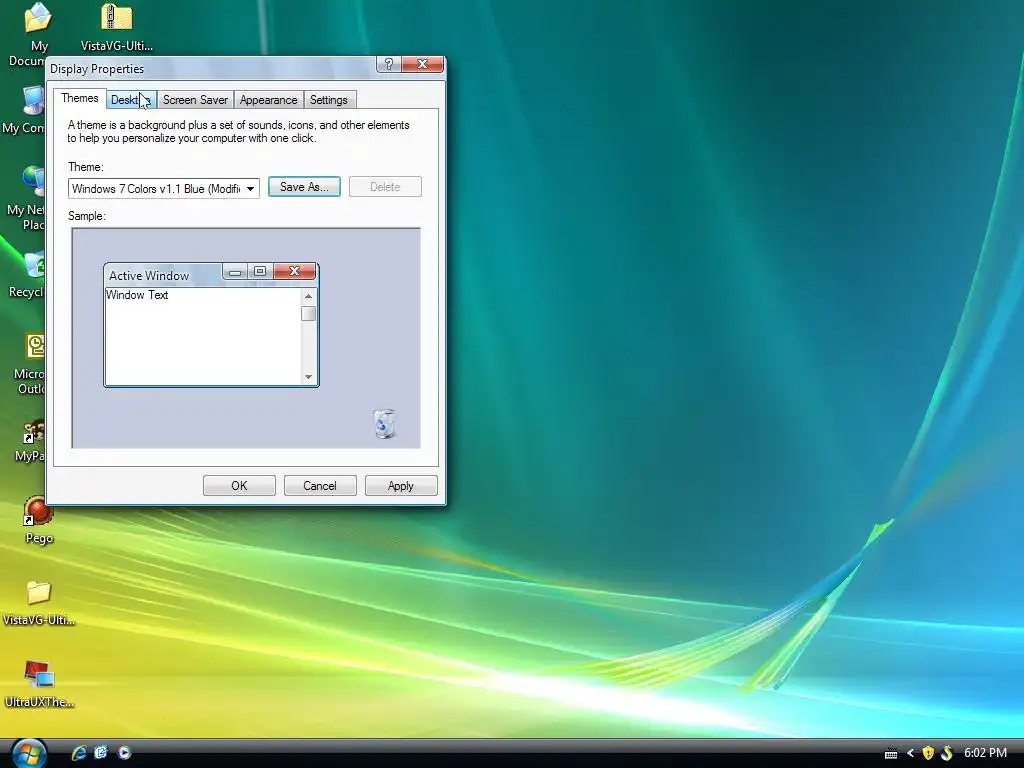Click the OK button

coord(239,486)
